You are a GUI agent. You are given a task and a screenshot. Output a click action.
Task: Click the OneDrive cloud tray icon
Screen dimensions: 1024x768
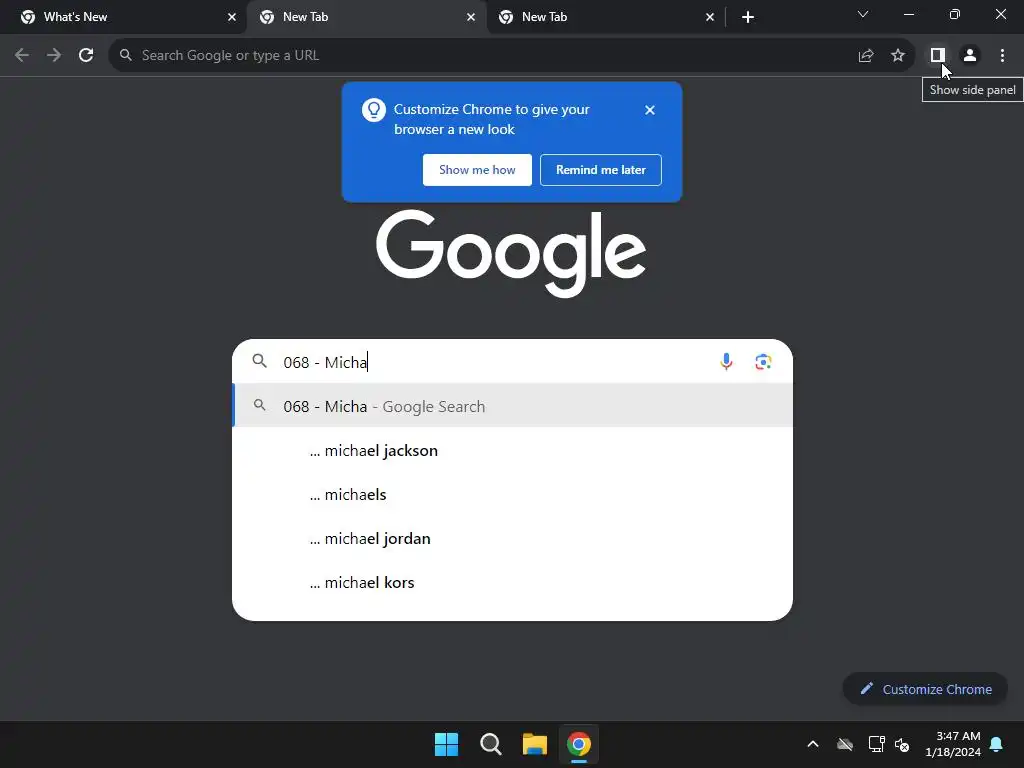tap(845, 744)
